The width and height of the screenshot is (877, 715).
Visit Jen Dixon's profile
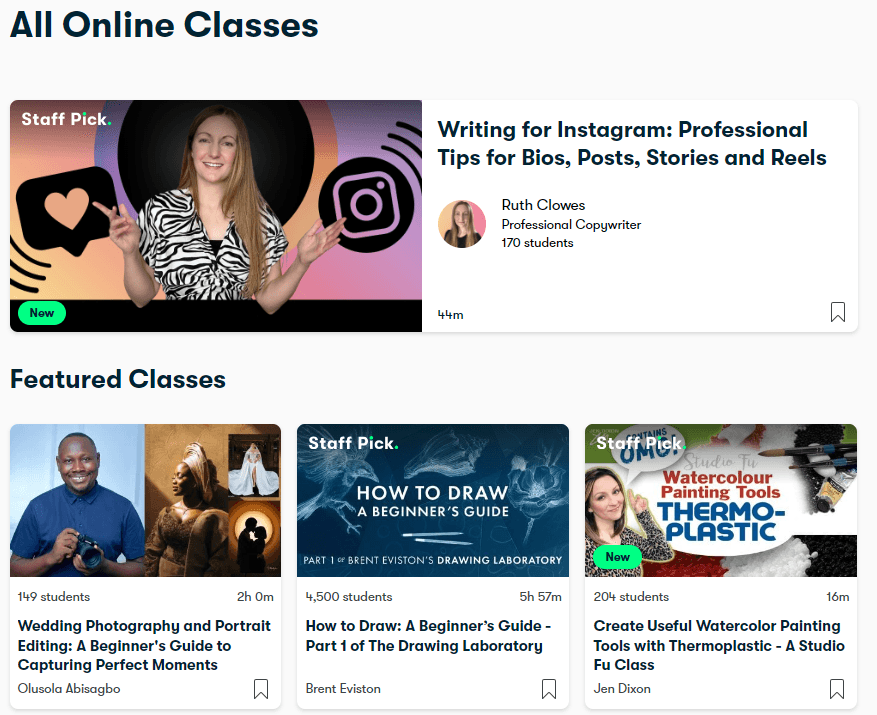(x=622, y=689)
